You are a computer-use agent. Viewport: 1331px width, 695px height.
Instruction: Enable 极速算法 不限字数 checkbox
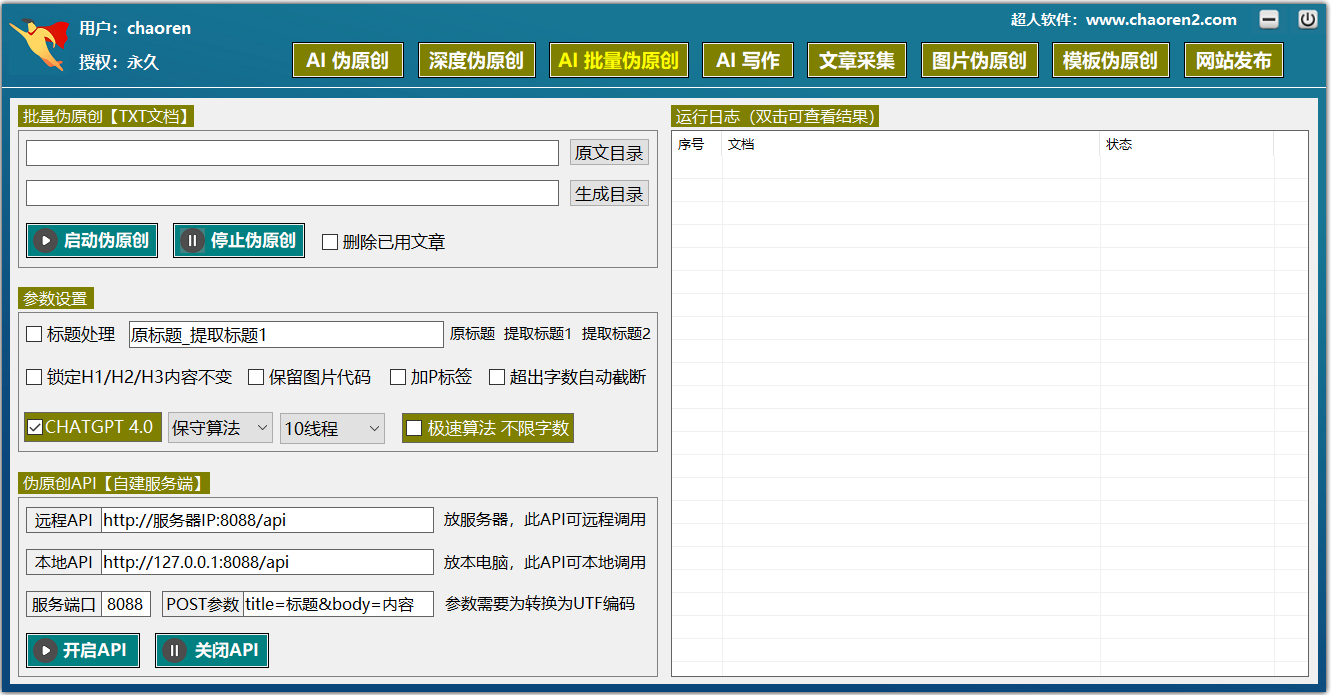pyautogui.click(x=414, y=428)
